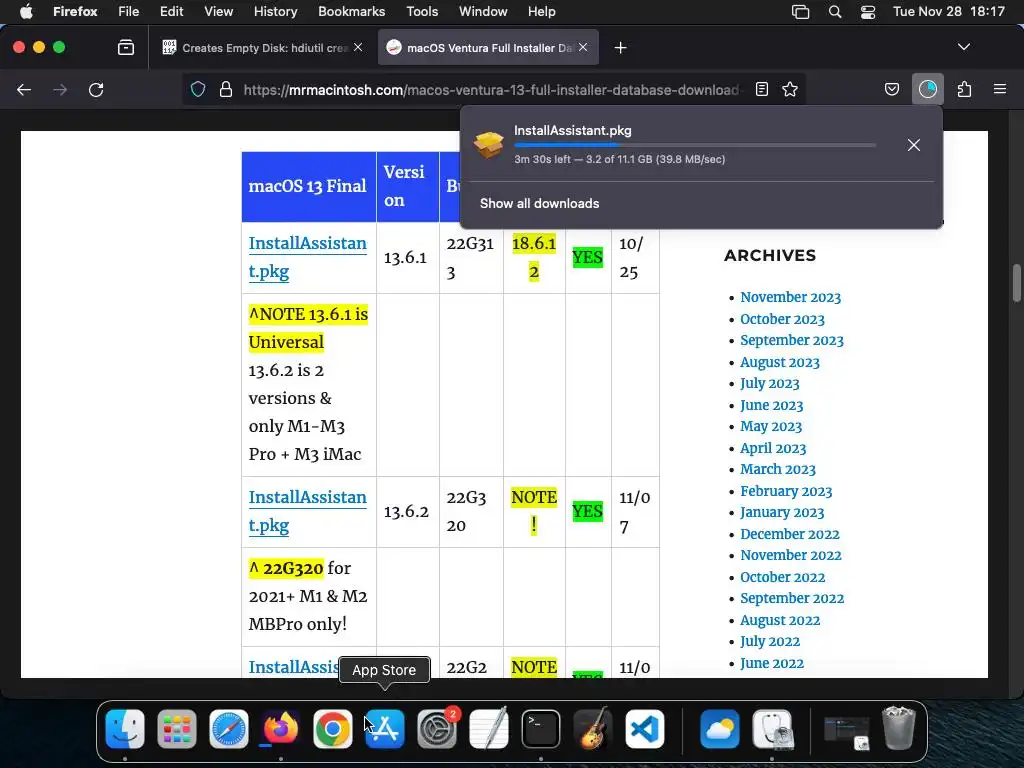Image resolution: width=1024 pixels, height=768 pixels.
Task: Open Terminal from the Dock
Action: (x=541, y=728)
